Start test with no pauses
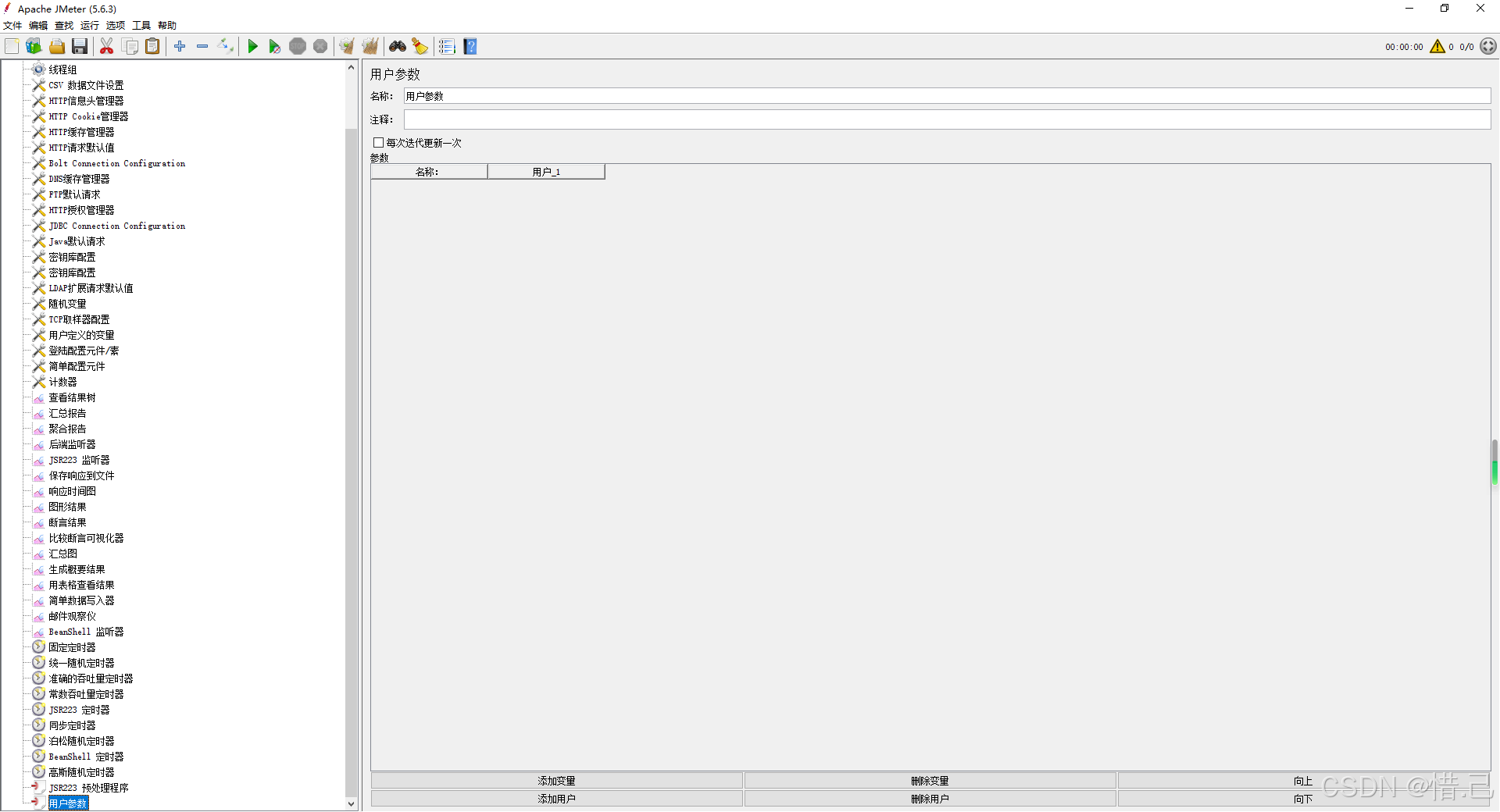This screenshot has height=812, width=1500. coord(275,47)
